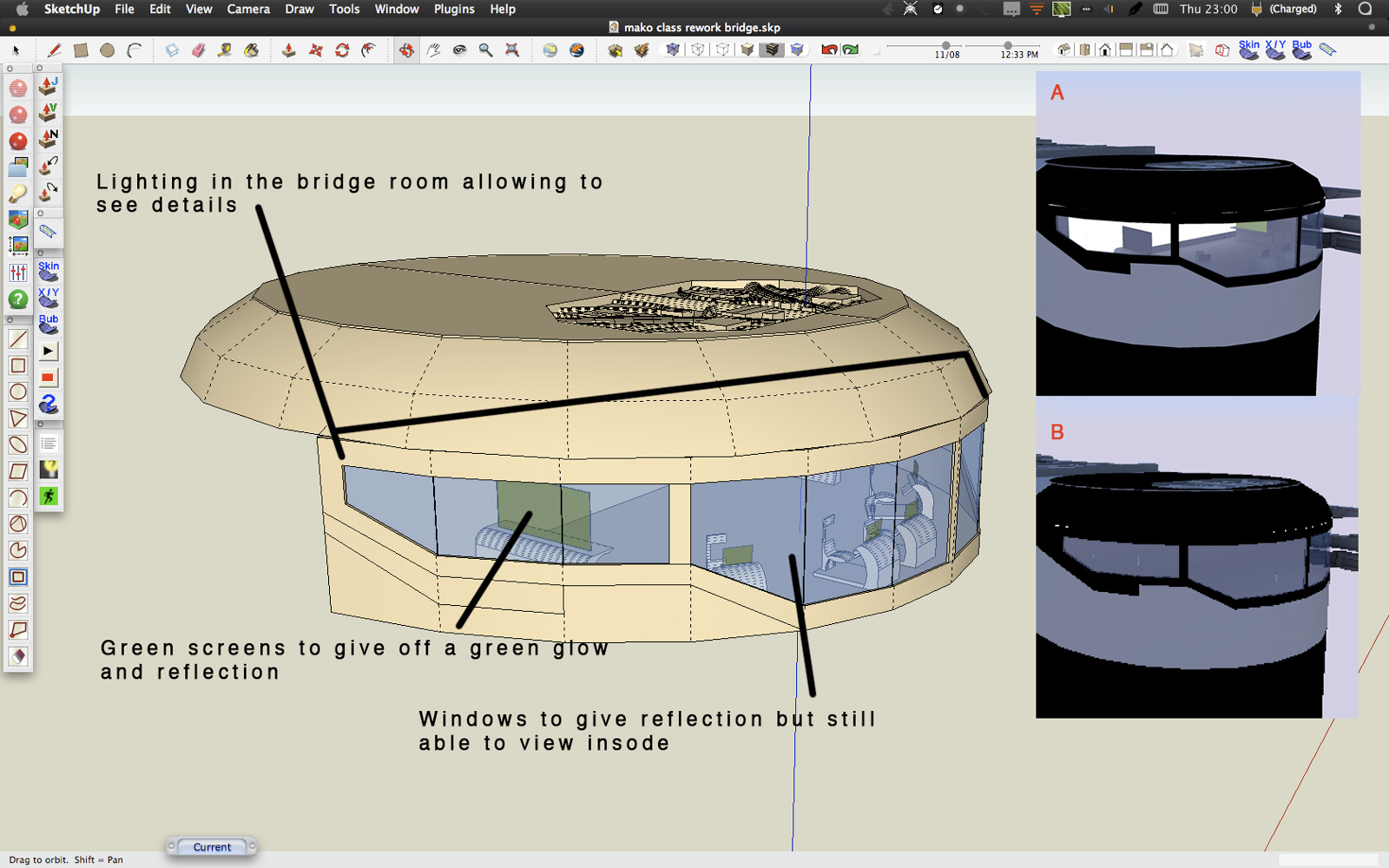Click the Google Earth globe icon
The image size is (1389, 868).
[x=576, y=50]
